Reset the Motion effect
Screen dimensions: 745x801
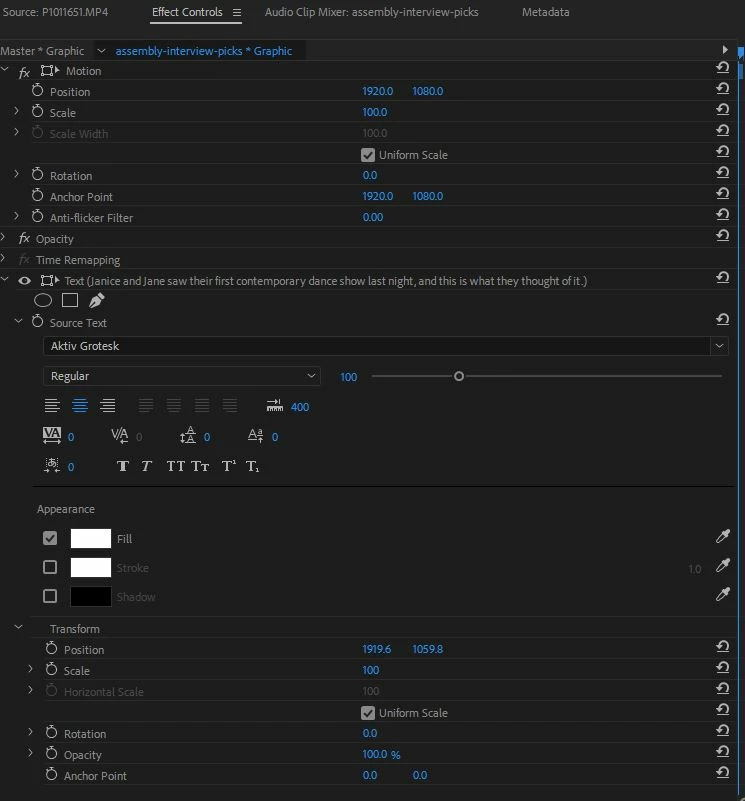click(722, 67)
